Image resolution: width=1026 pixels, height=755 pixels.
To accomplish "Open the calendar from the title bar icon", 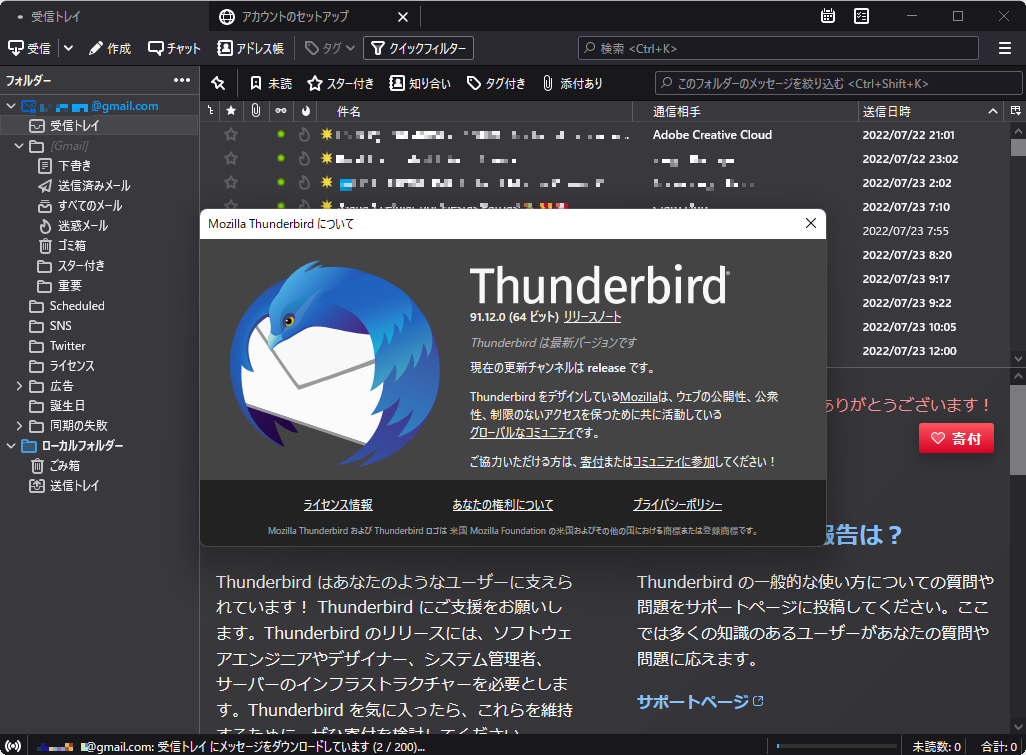I will (x=828, y=16).
